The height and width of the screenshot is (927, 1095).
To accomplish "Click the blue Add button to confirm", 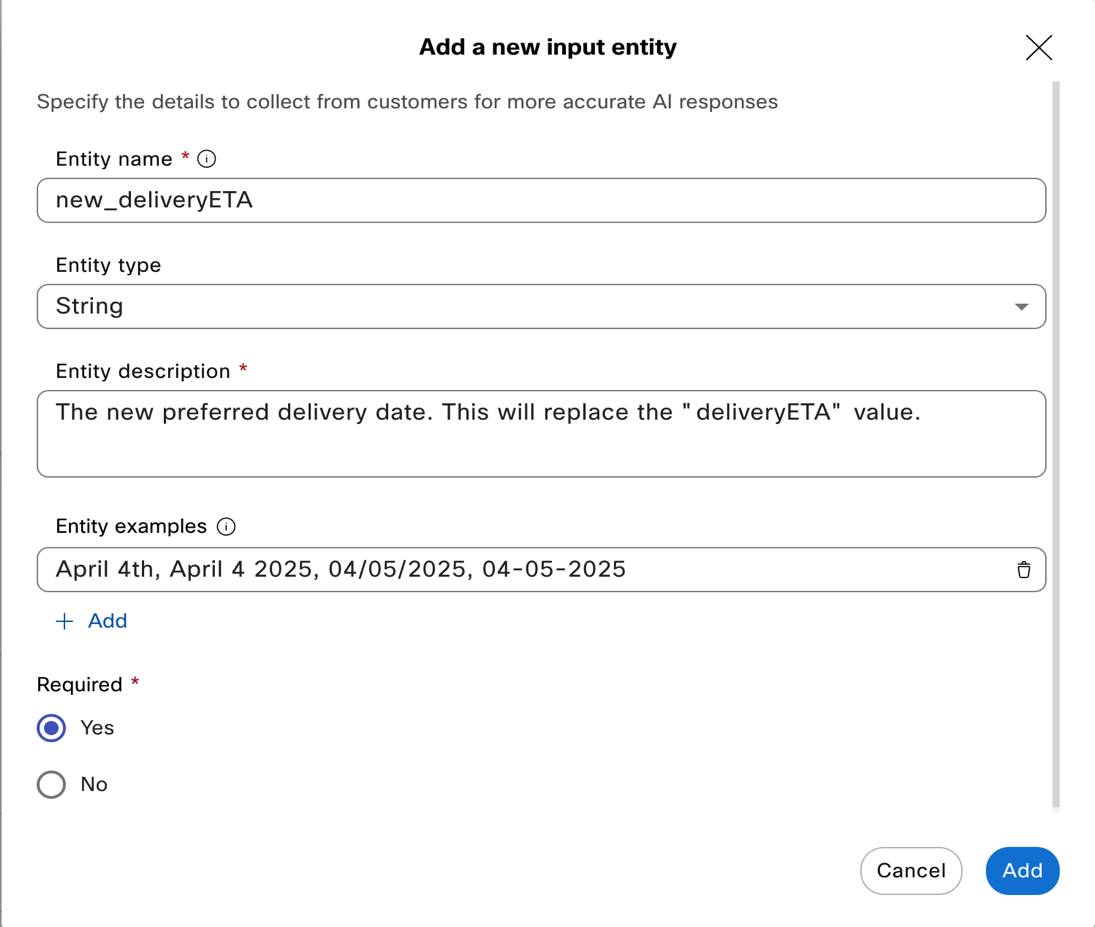I will (x=1022, y=871).
